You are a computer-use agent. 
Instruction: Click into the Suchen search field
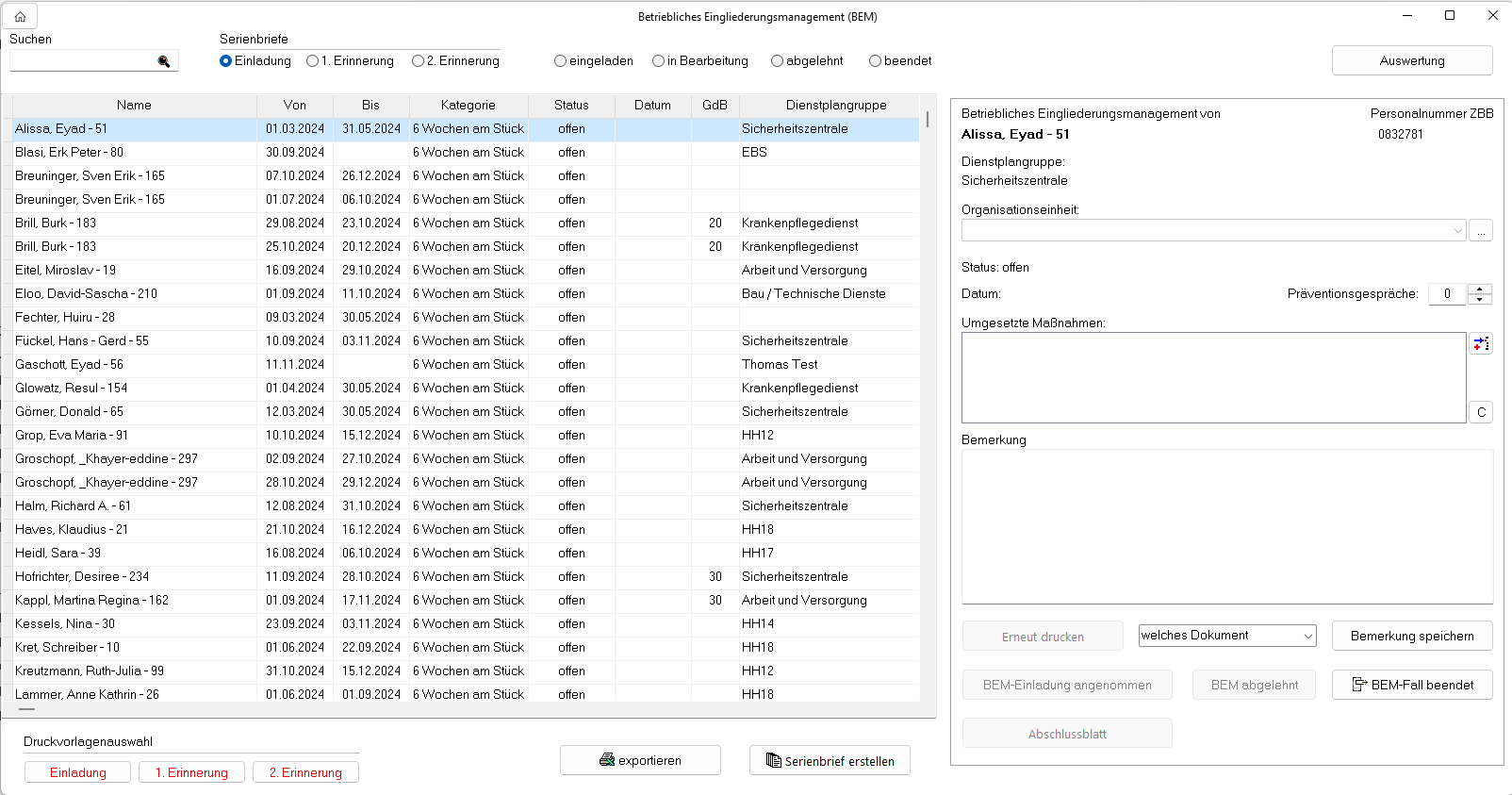point(83,61)
